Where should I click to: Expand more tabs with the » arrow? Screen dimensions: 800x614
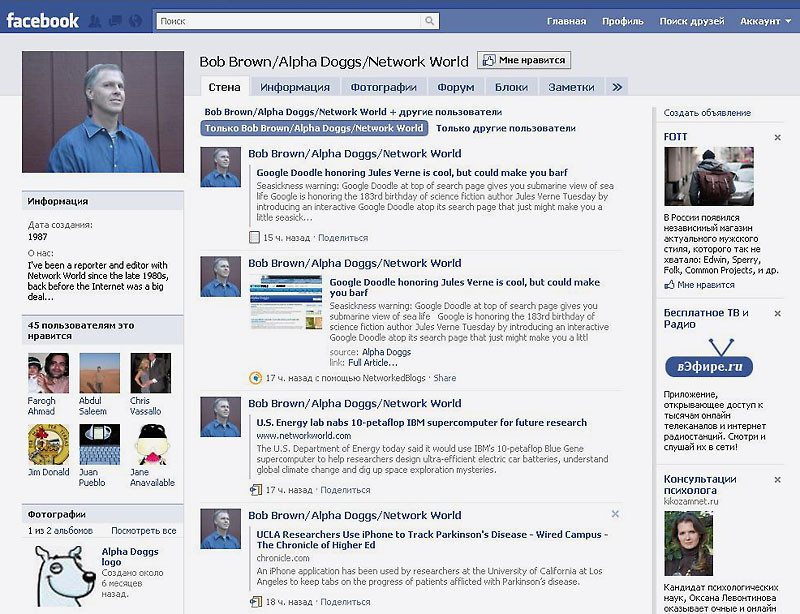[x=618, y=87]
